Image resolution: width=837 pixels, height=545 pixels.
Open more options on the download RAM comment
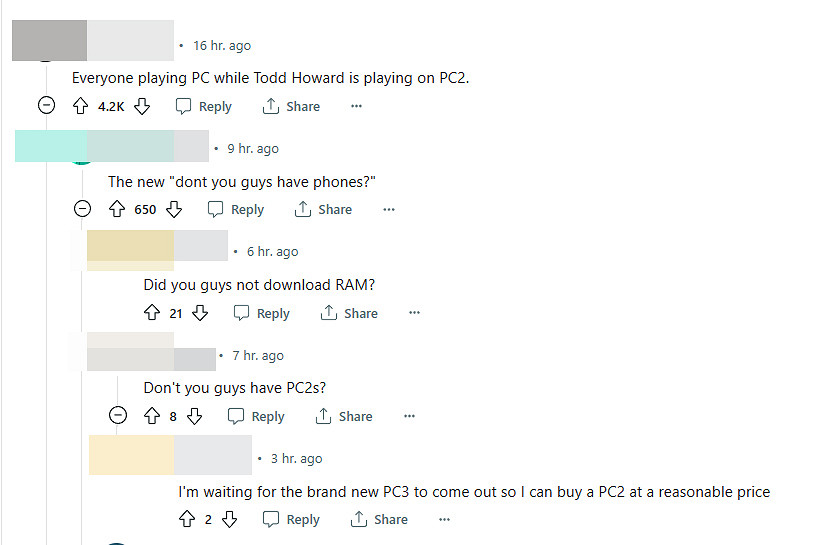[414, 313]
